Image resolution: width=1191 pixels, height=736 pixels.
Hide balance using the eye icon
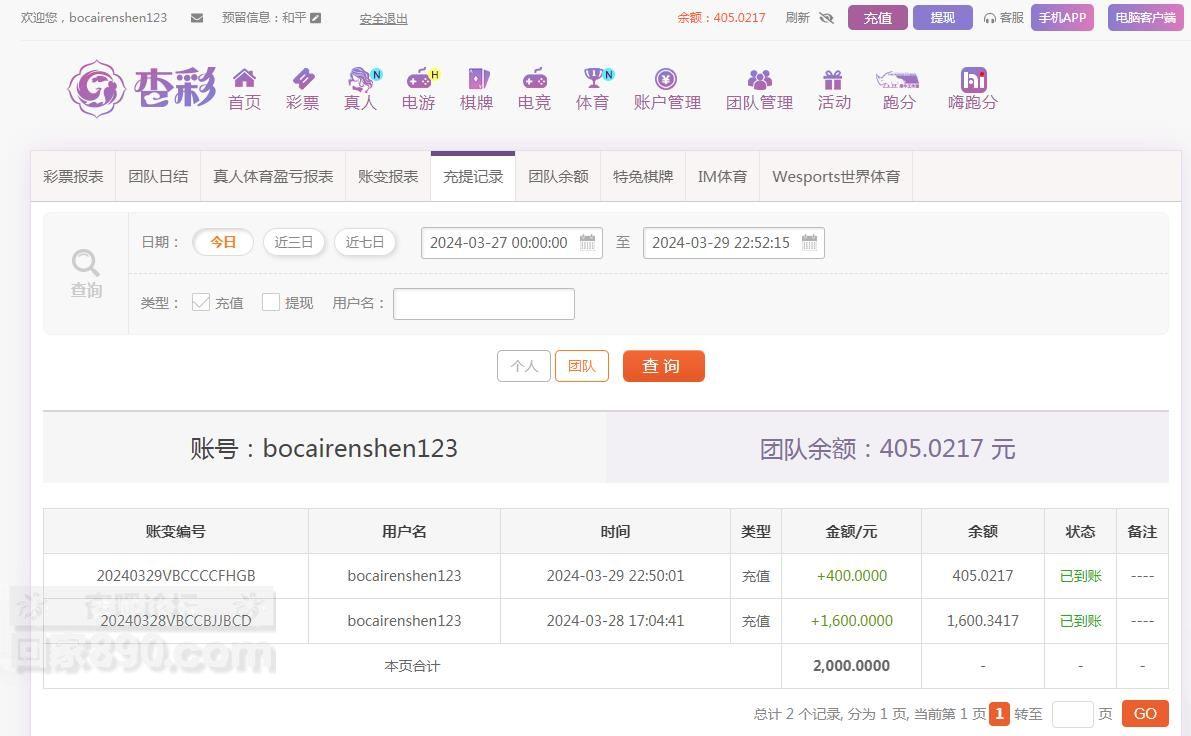tap(826, 18)
